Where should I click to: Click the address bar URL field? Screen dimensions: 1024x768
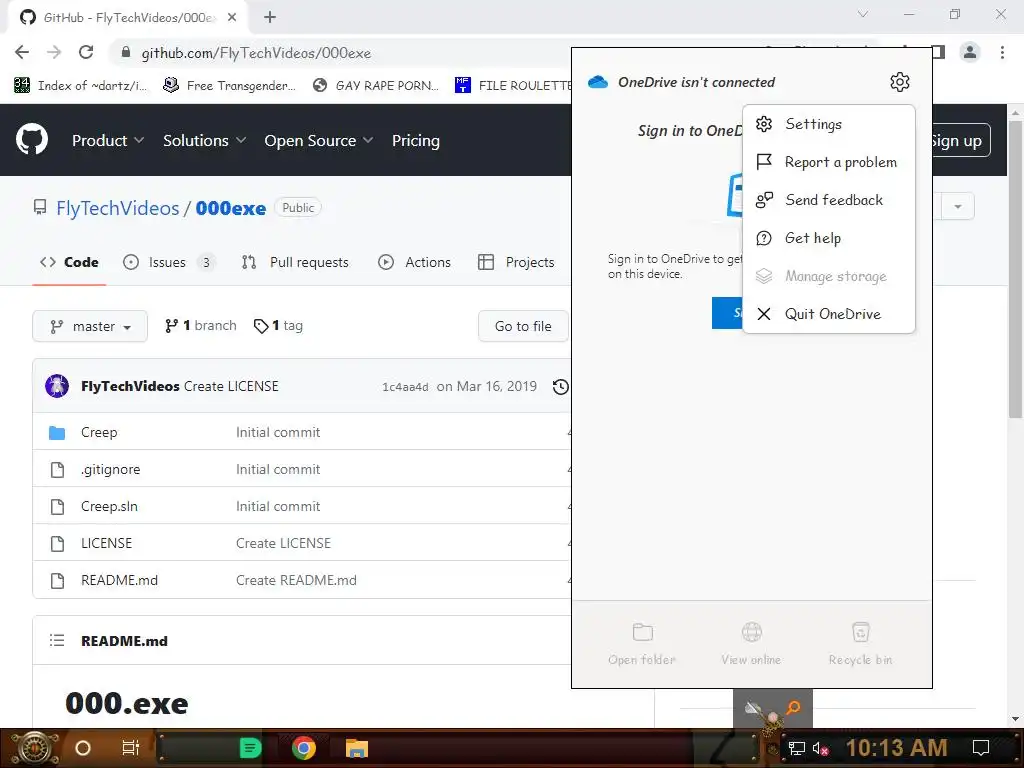coord(340,52)
